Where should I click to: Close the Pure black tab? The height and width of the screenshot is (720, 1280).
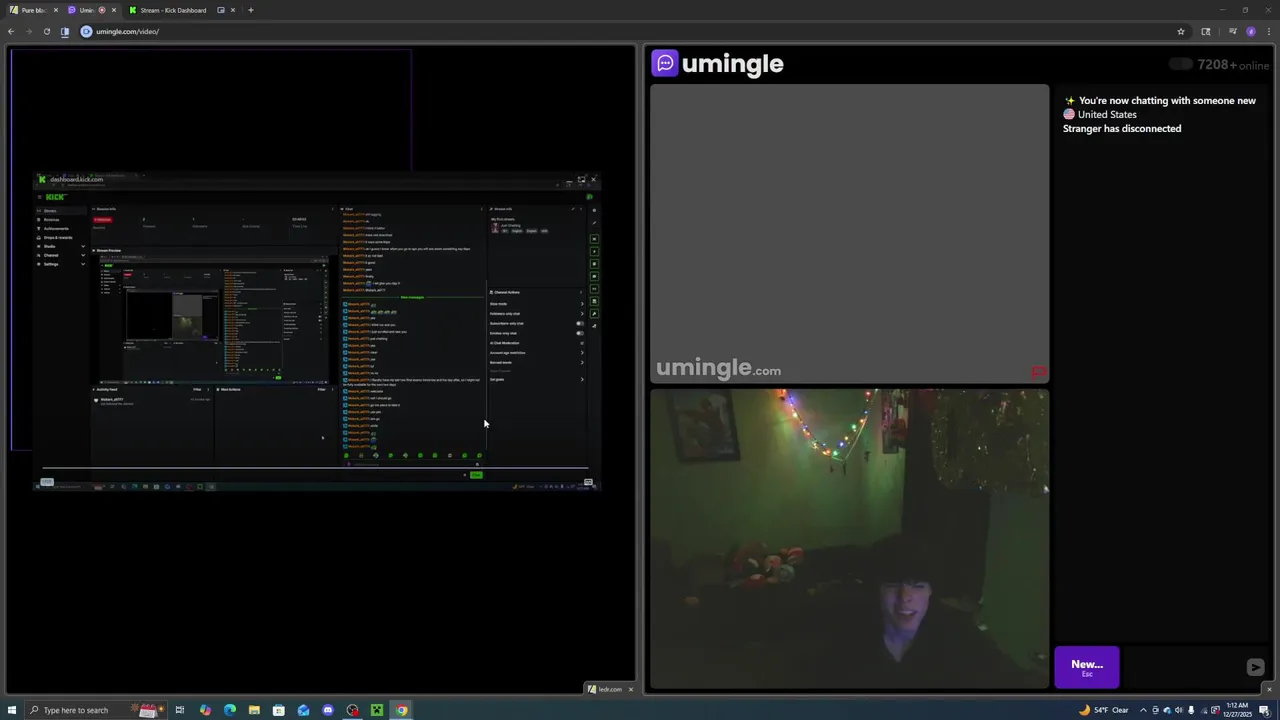click(x=54, y=10)
